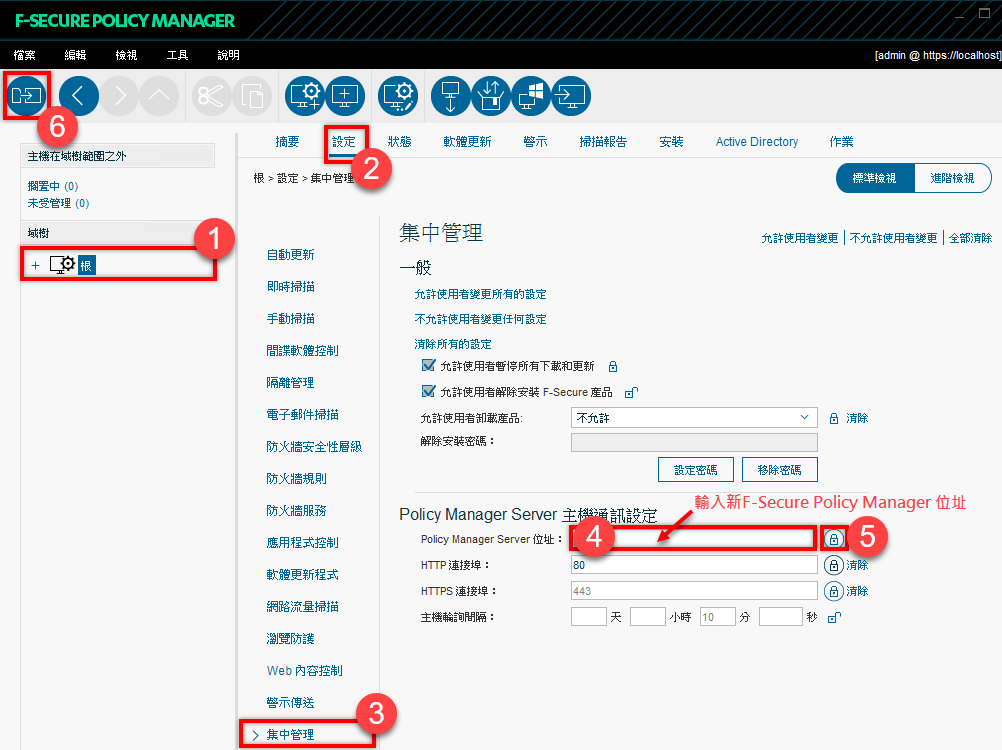
Task: Expand the 根 tree node with plus
Action: coord(35,265)
